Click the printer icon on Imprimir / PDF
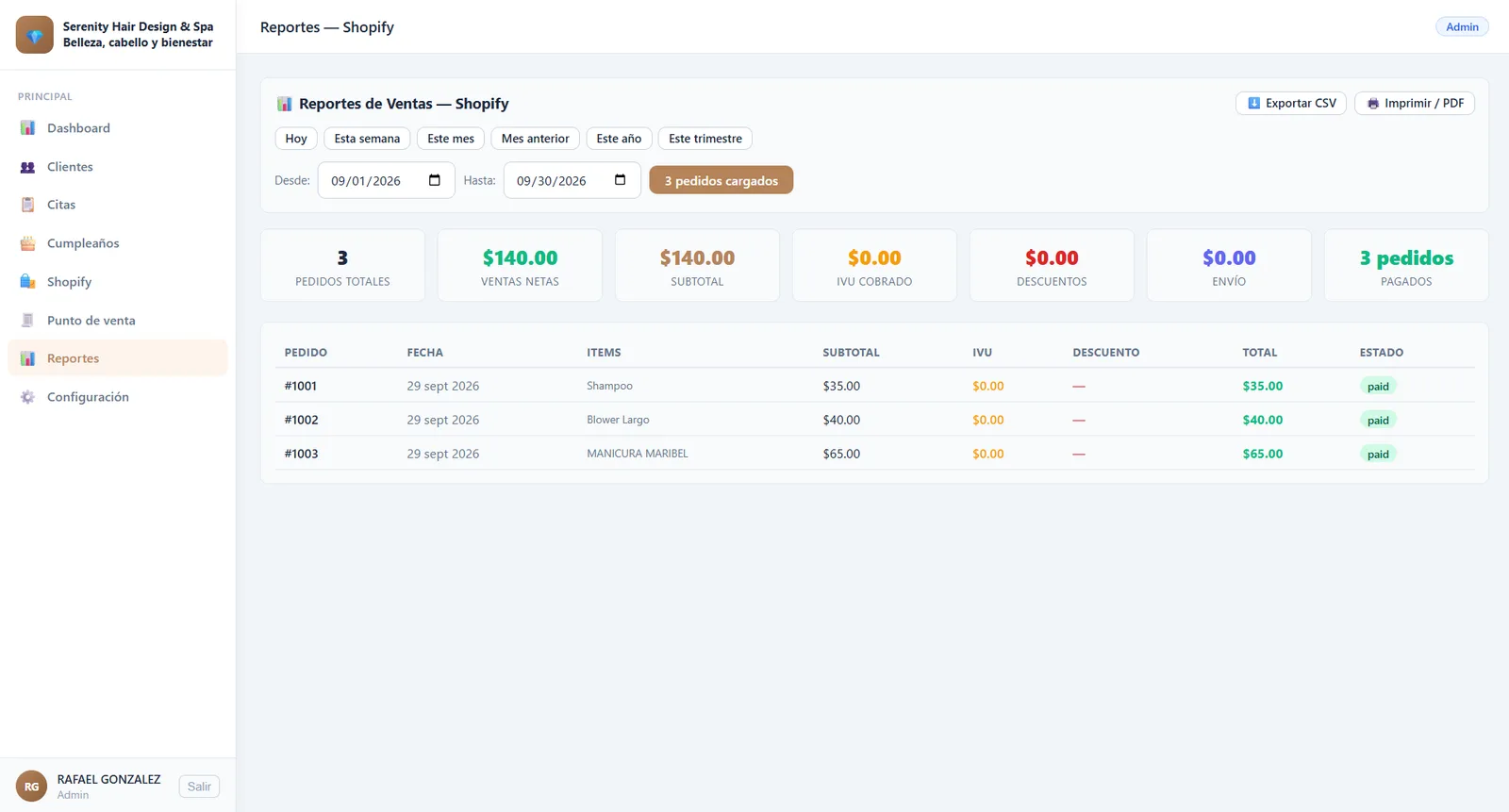The width and height of the screenshot is (1509, 812). coord(1373,104)
